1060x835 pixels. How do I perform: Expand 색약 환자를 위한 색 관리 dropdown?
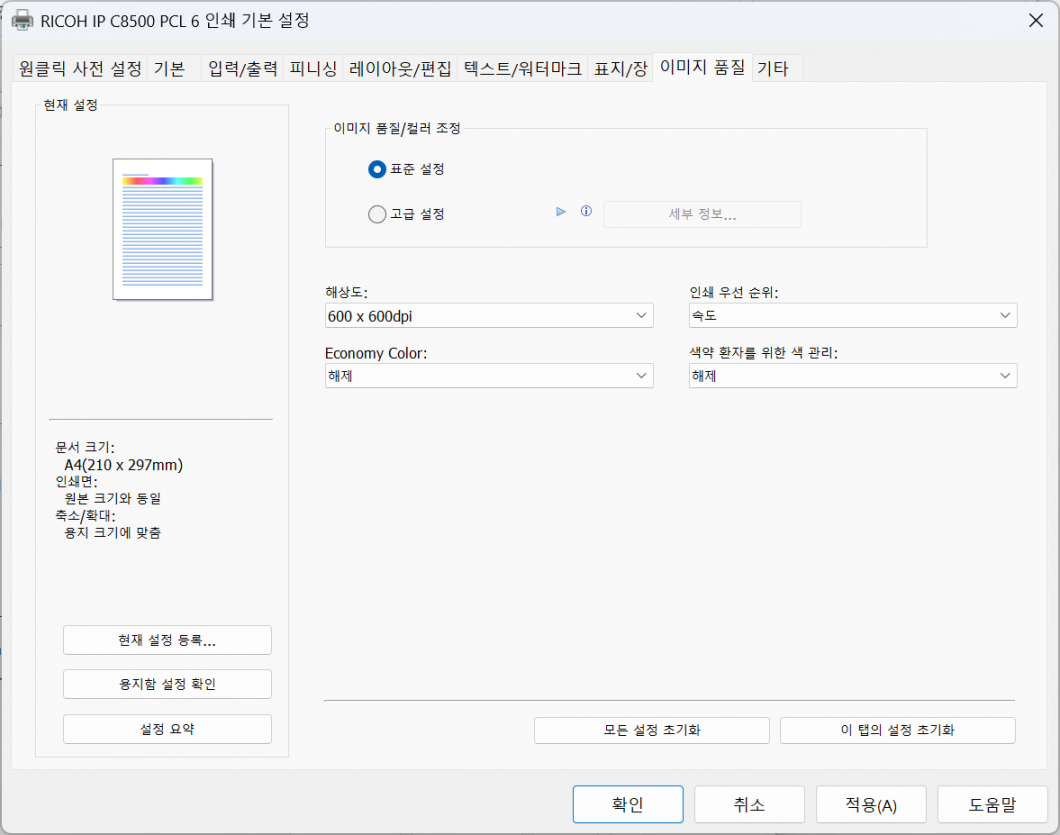pyautogui.click(x=852, y=376)
